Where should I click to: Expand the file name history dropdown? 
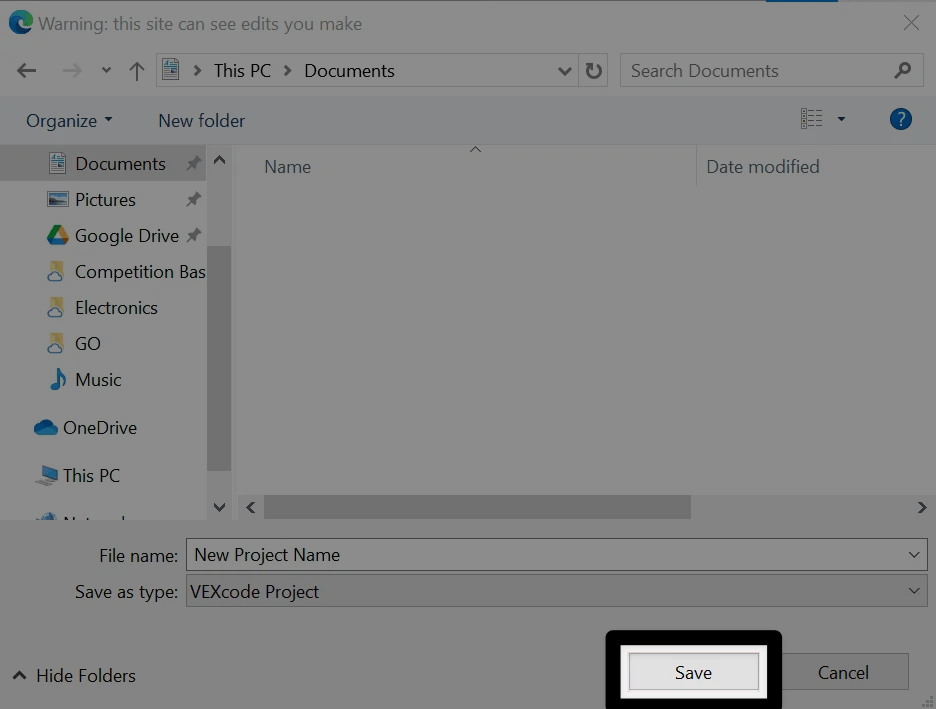pos(913,554)
